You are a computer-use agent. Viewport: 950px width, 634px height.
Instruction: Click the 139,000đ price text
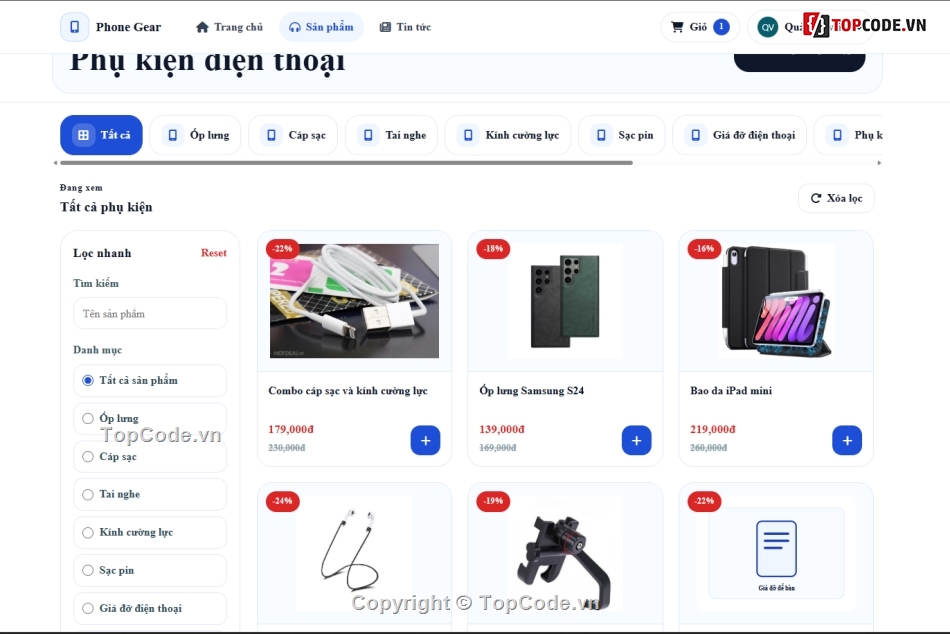click(x=502, y=429)
